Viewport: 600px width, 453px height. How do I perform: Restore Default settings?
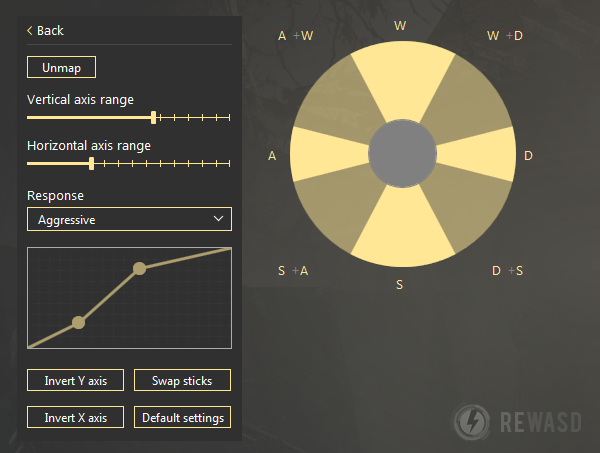pyautogui.click(x=183, y=417)
